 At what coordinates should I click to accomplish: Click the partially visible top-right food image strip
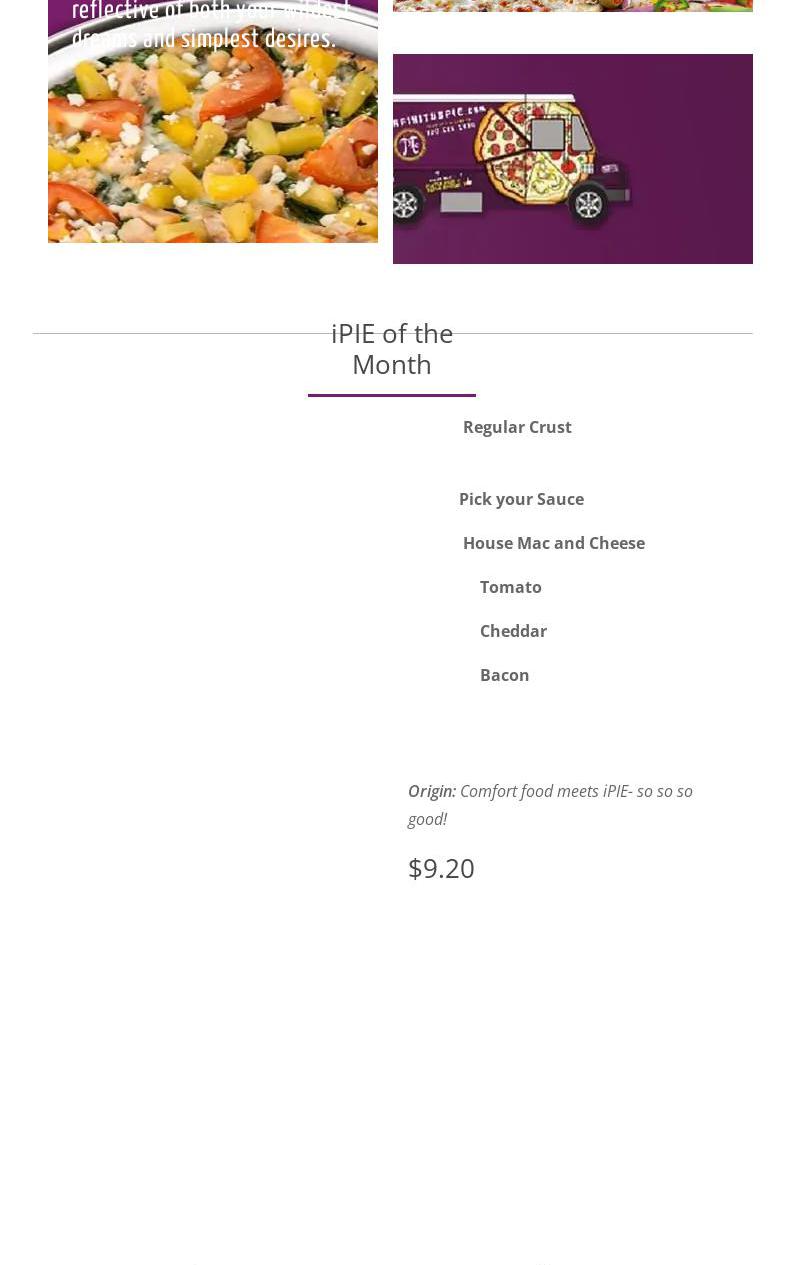[x=572, y=5]
